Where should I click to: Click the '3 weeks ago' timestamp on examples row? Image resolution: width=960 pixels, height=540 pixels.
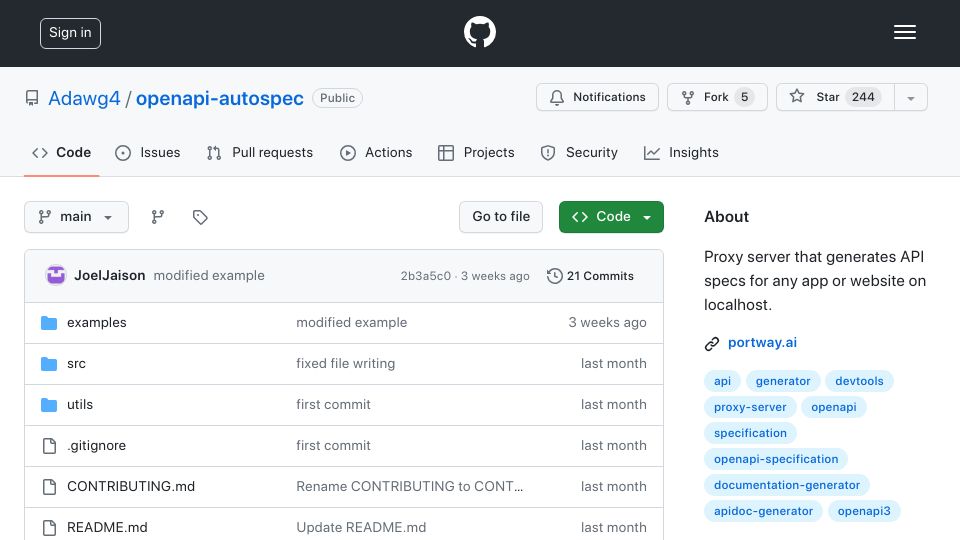(607, 323)
